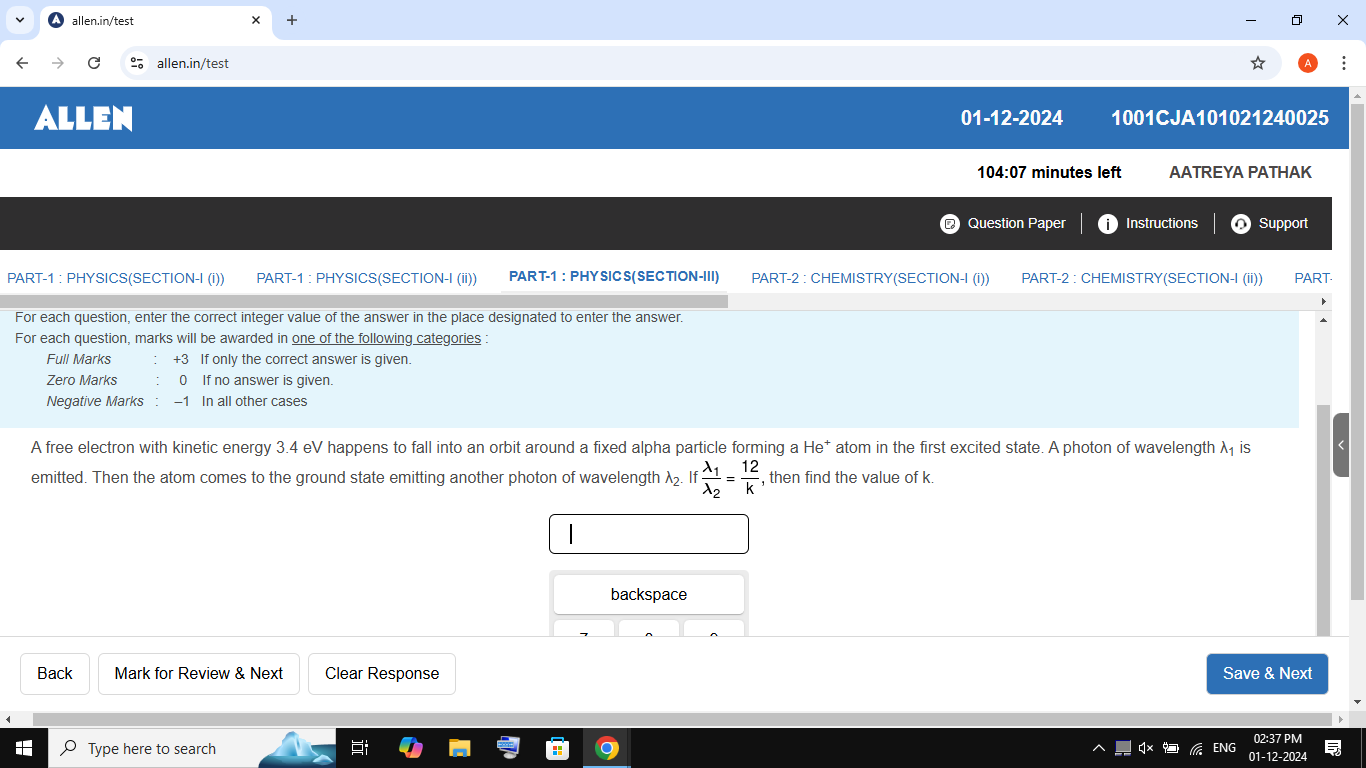Open the Wi-Fi network tray icon

coord(1195,748)
